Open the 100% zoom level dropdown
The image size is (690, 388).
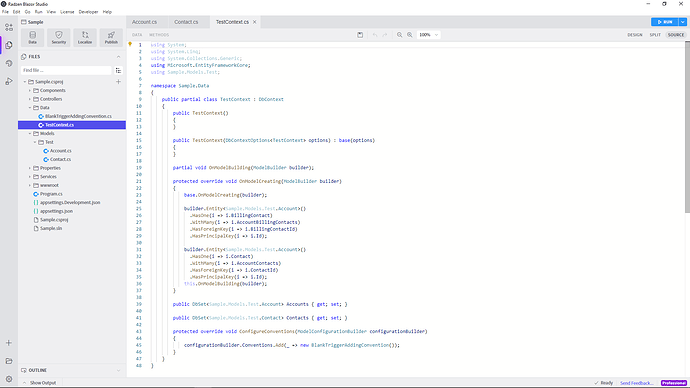(x=428, y=35)
